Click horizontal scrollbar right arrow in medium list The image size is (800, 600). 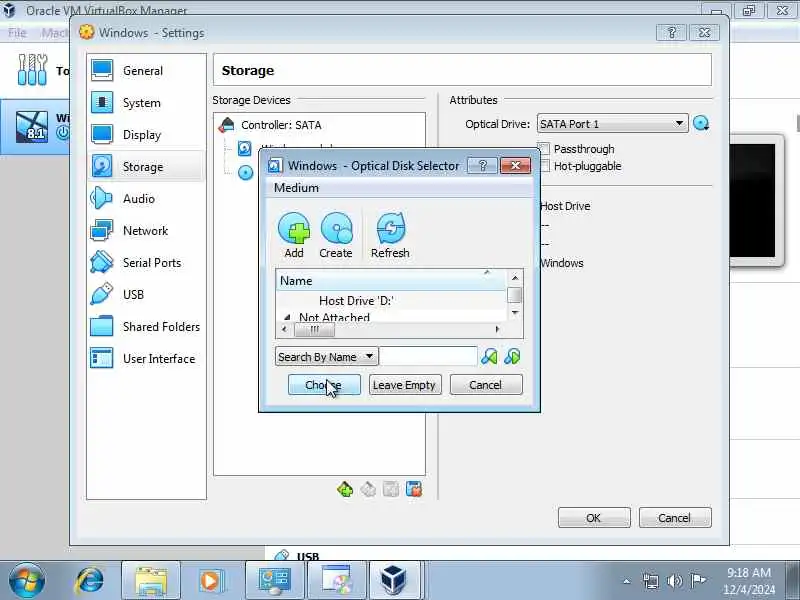click(497, 330)
